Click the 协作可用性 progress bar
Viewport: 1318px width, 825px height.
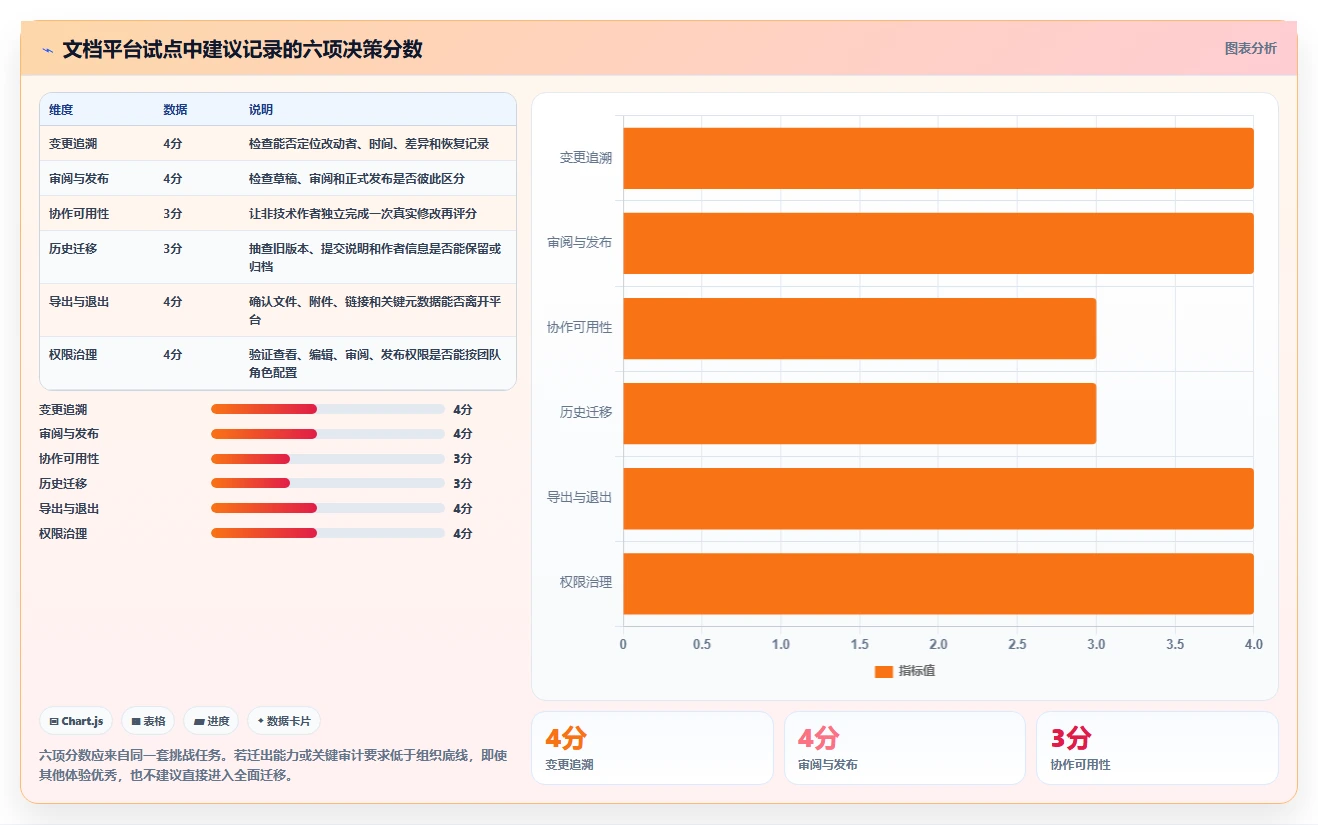click(x=327, y=459)
